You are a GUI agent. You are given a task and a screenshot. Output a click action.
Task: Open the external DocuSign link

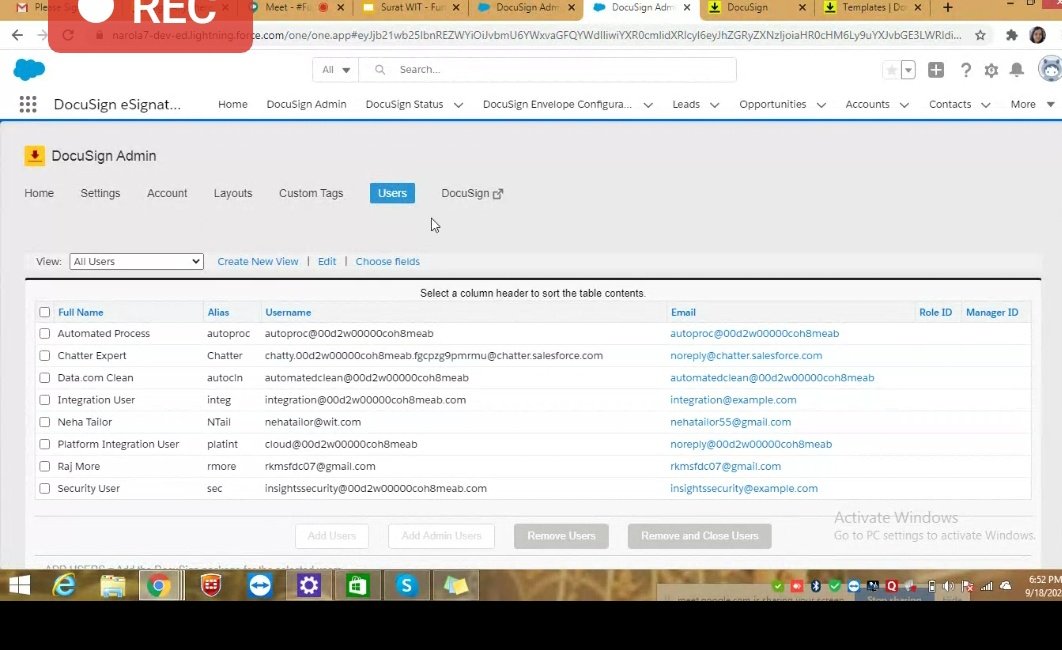point(472,193)
